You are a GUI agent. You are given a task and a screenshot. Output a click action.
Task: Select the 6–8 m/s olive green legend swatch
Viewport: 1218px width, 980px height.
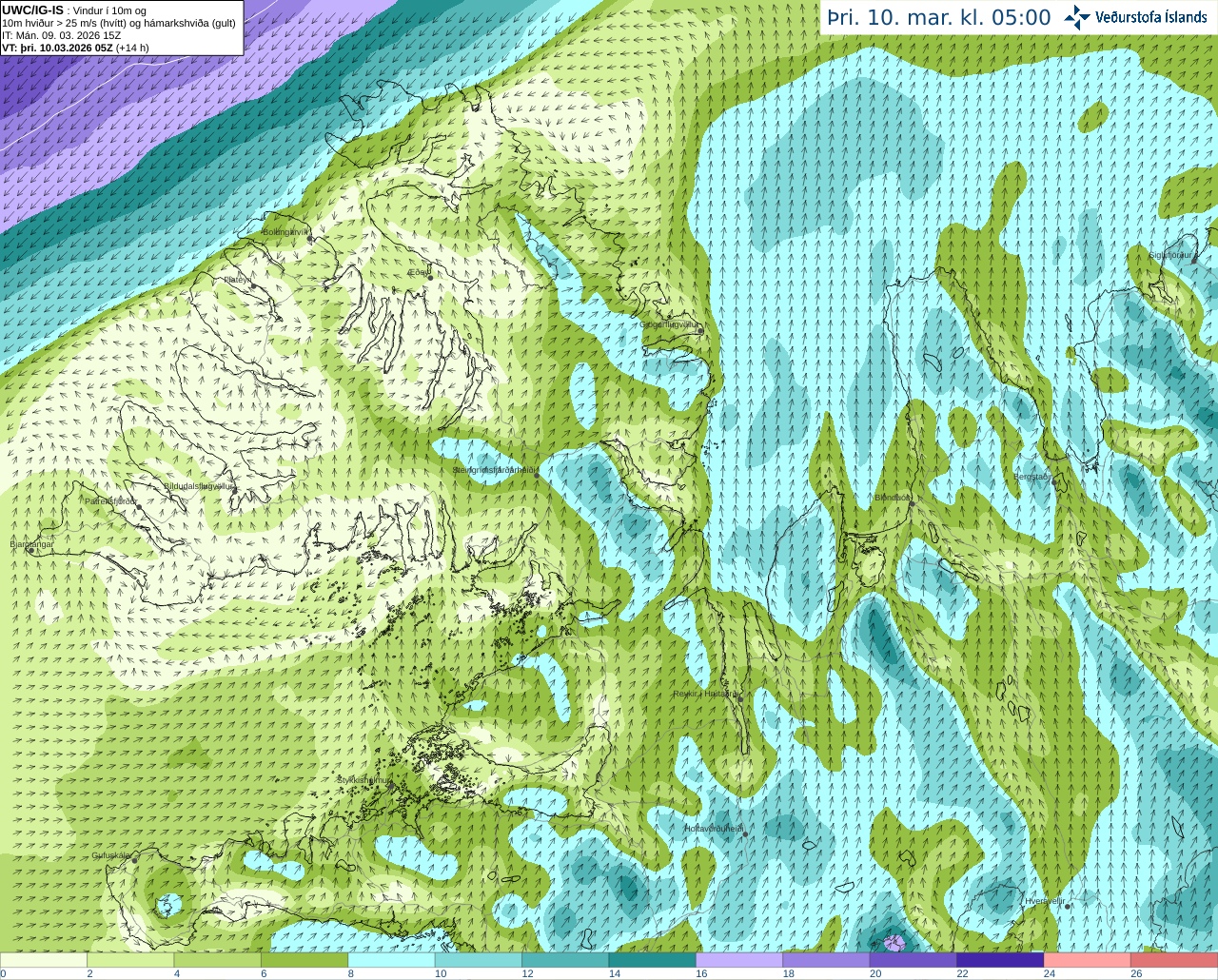[x=304, y=960]
